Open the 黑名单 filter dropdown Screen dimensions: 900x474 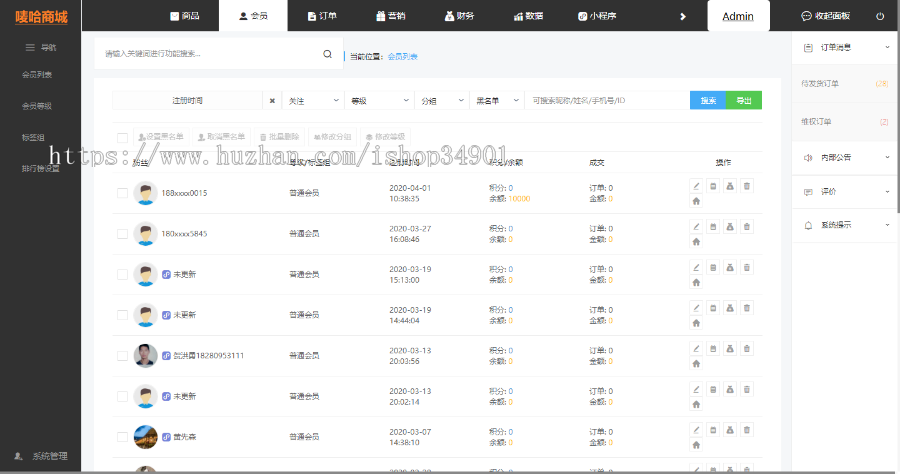497,101
